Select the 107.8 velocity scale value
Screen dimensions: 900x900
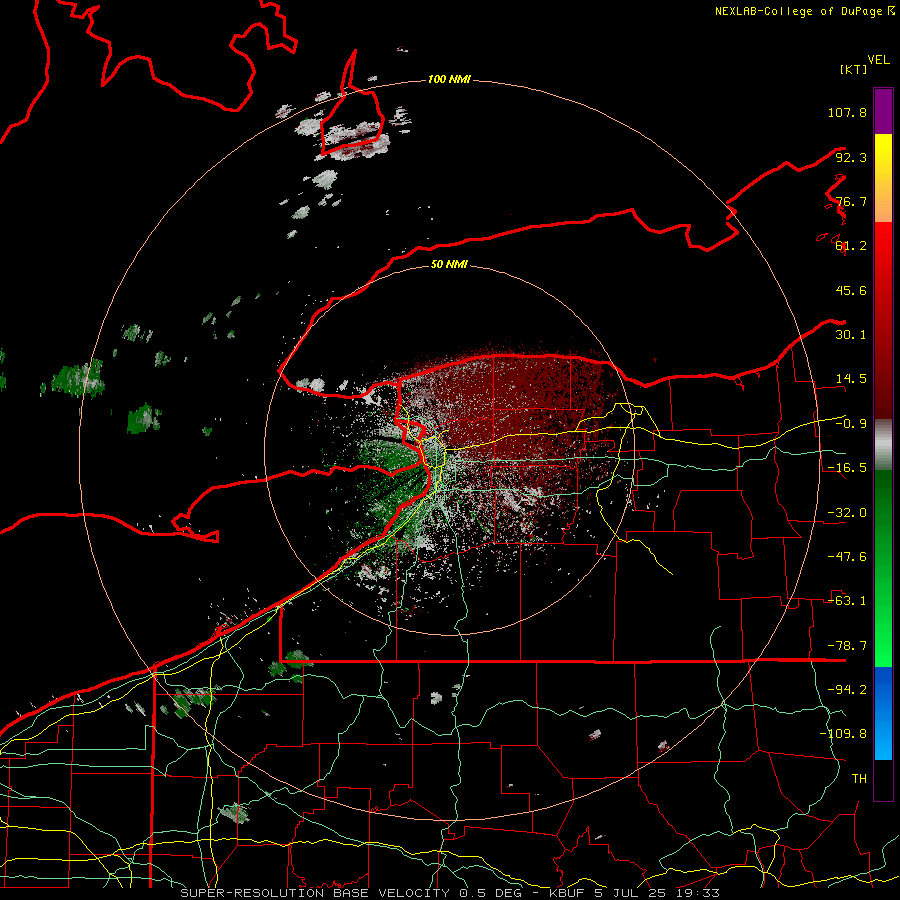coord(847,112)
